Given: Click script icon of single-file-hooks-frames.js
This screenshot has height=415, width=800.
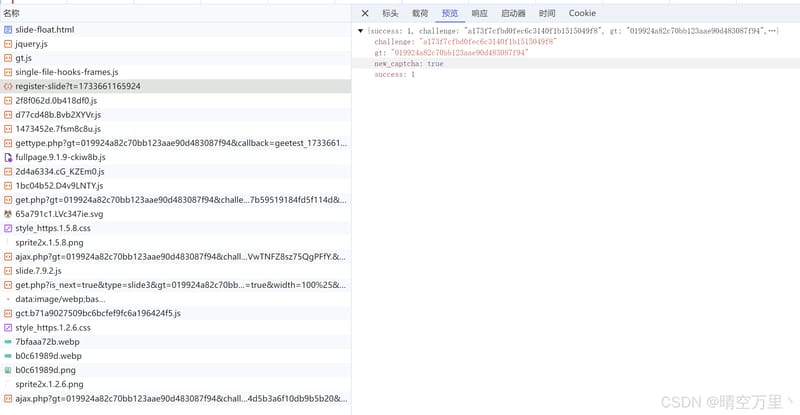Looking at the screenshot, I should click(8, 72).
